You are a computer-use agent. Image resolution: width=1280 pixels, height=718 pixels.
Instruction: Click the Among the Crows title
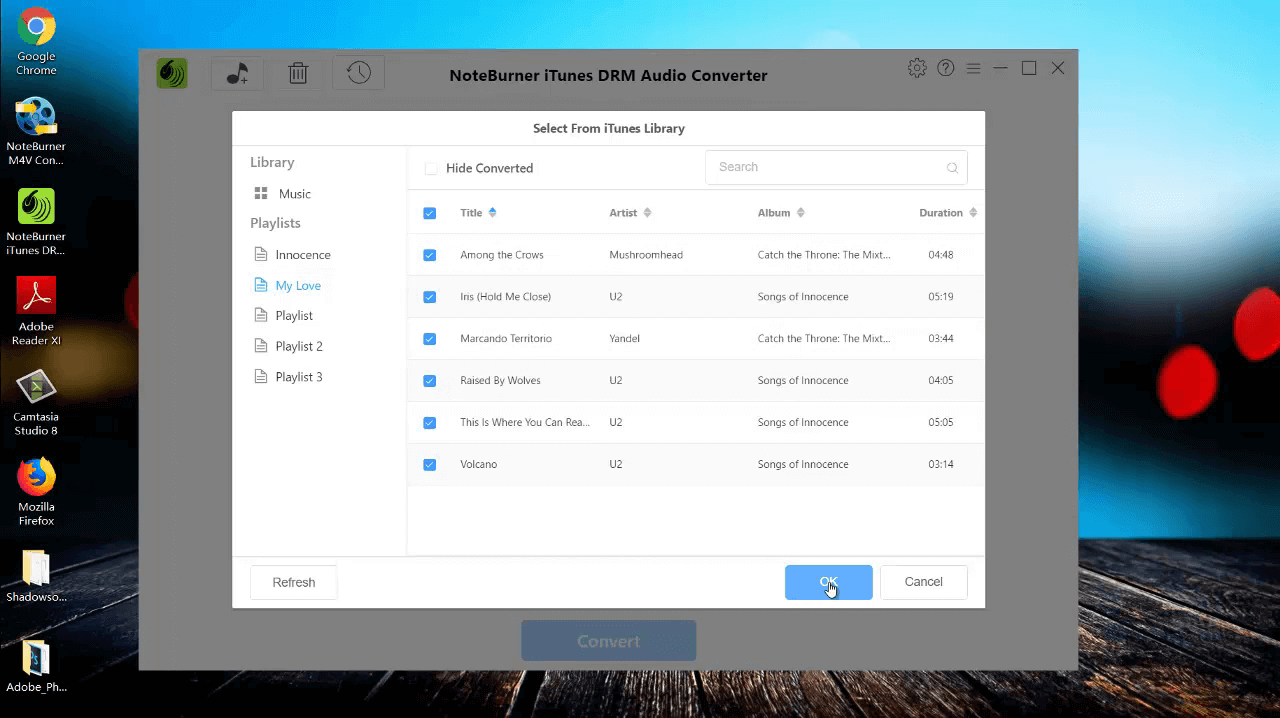point(502,255)
